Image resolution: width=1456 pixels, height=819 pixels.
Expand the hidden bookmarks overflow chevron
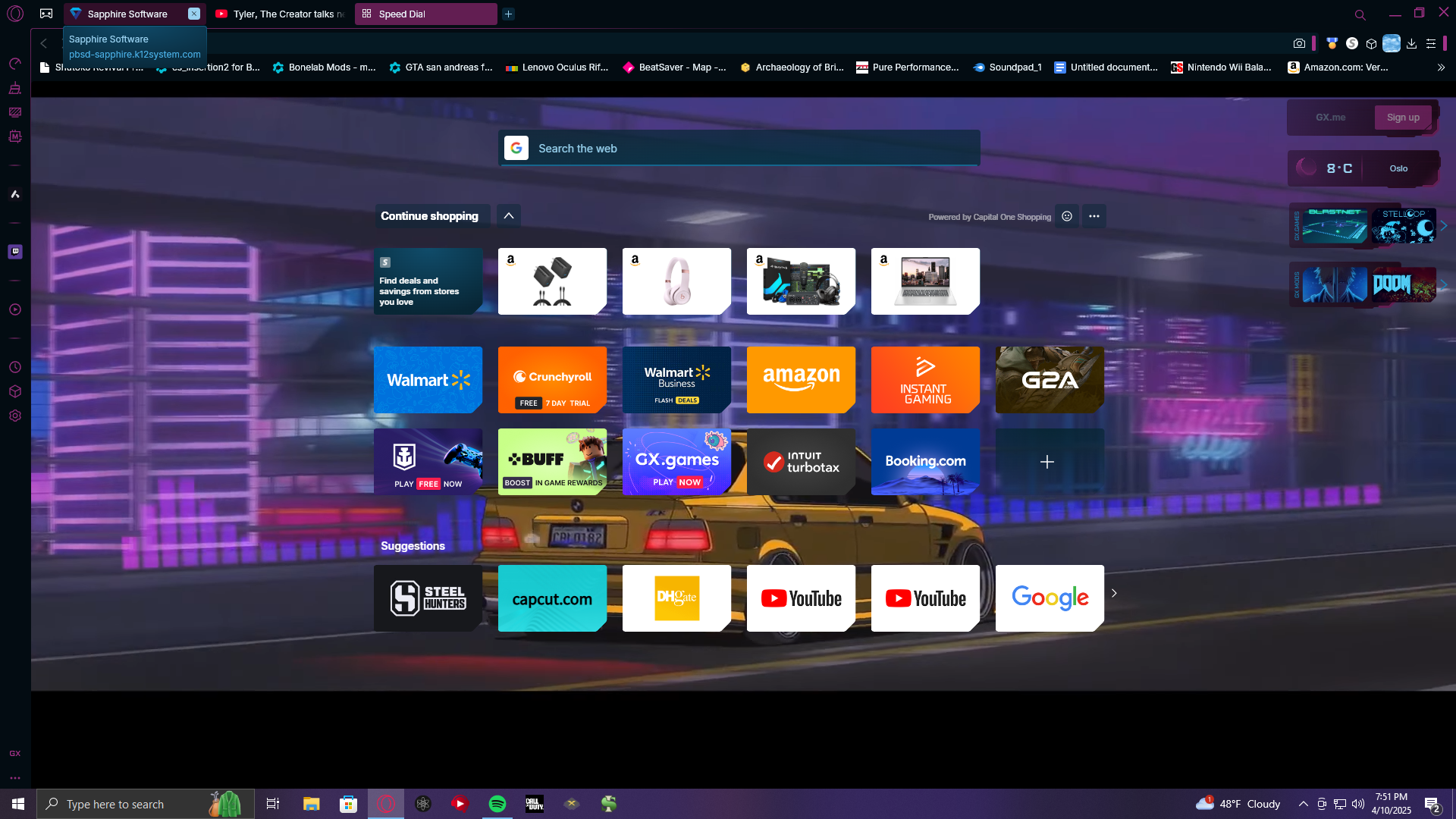pyautogui.click(x=1441, y=67)
